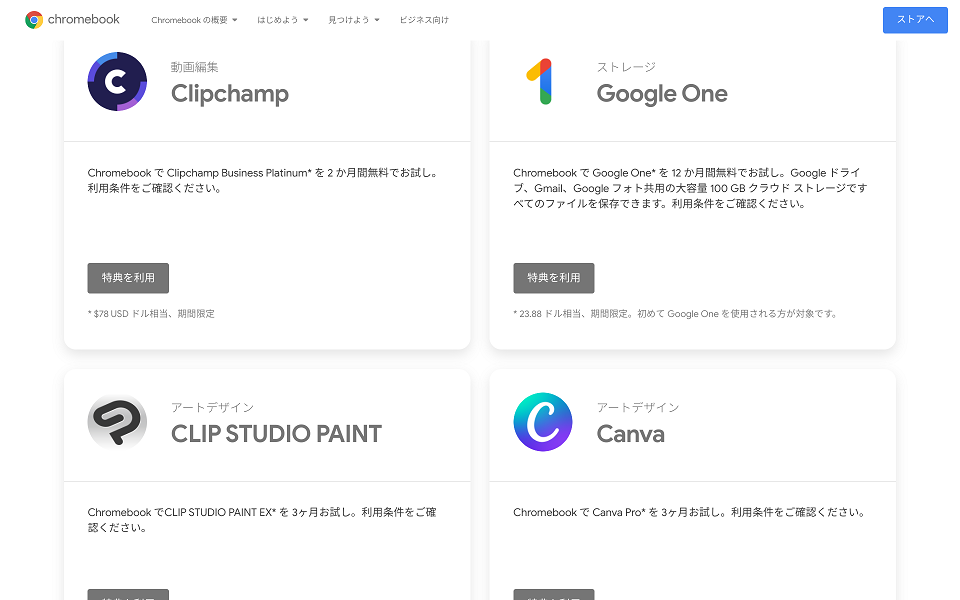The height and width of the screenshot is (600, 960).
Task: Click the $78 USD footnote text
Action: (x=151, y=313)
